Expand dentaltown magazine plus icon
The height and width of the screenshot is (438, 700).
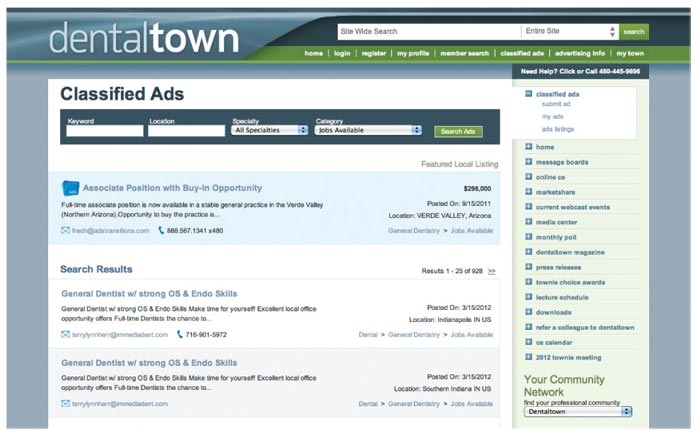tap(529, 252)
